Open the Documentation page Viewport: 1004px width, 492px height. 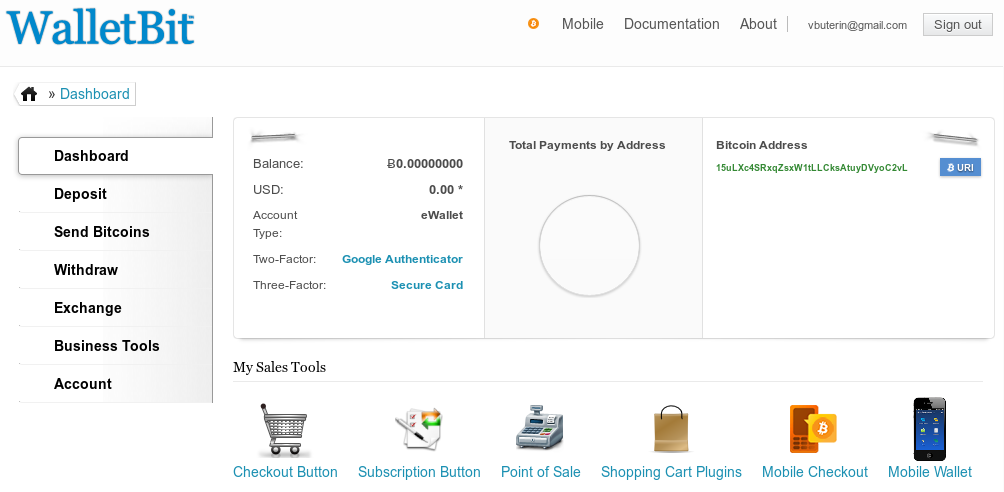(671, 24)
